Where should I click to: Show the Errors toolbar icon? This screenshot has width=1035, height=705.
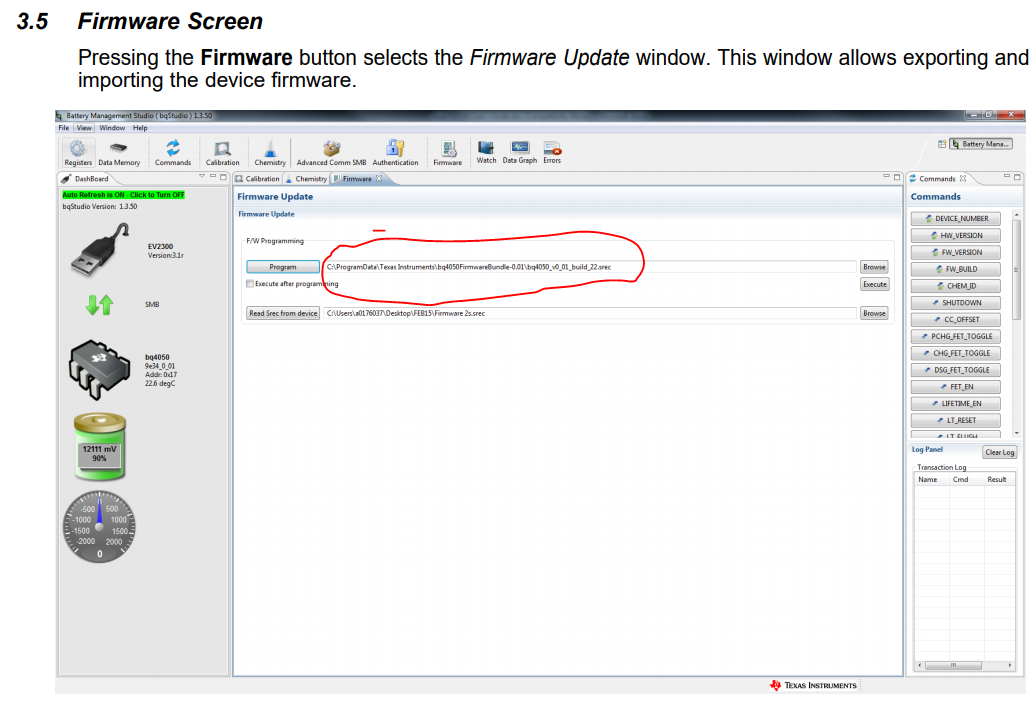(x=552, y=151)
